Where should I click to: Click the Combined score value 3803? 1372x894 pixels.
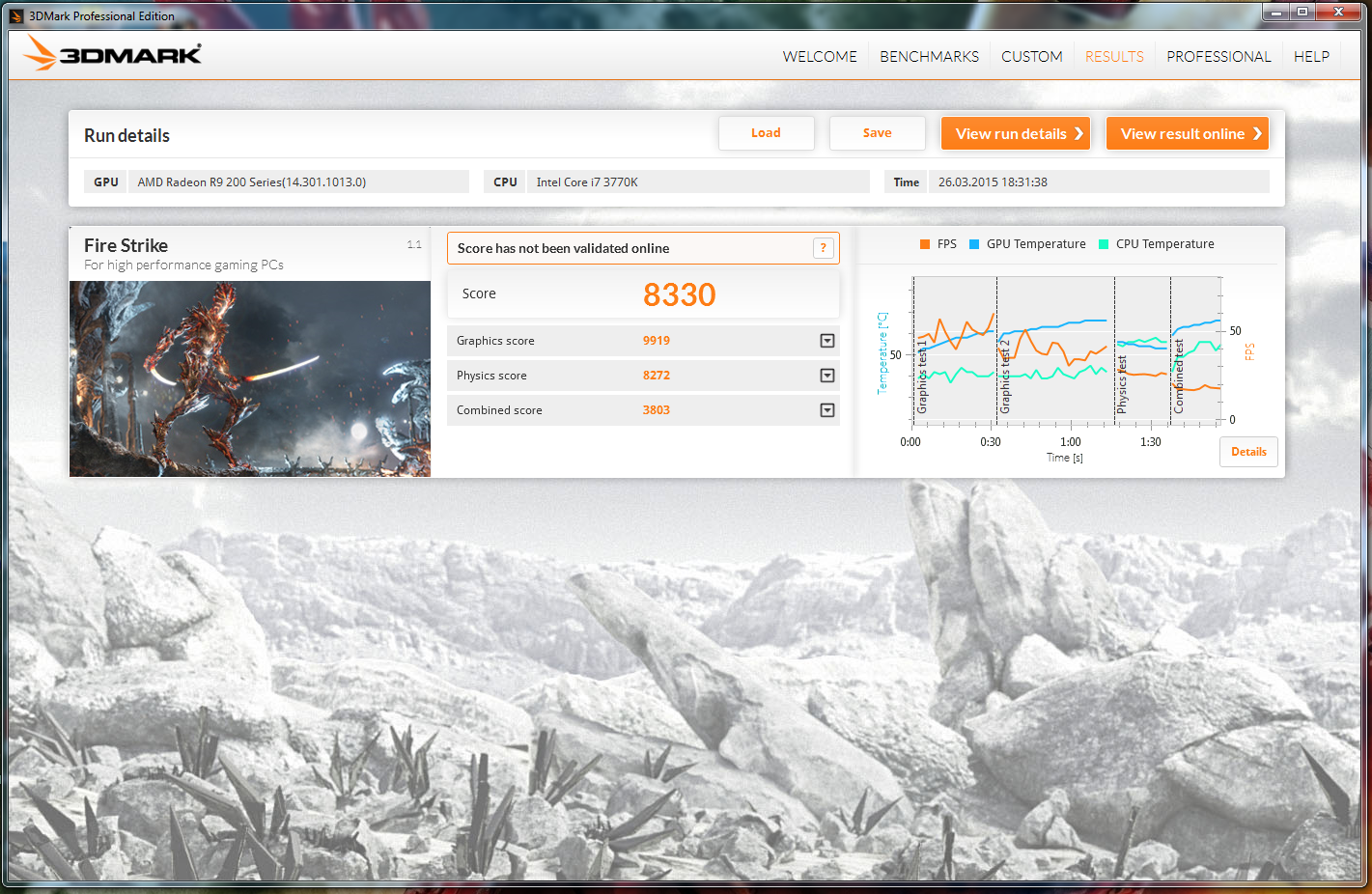click(657, 410)
